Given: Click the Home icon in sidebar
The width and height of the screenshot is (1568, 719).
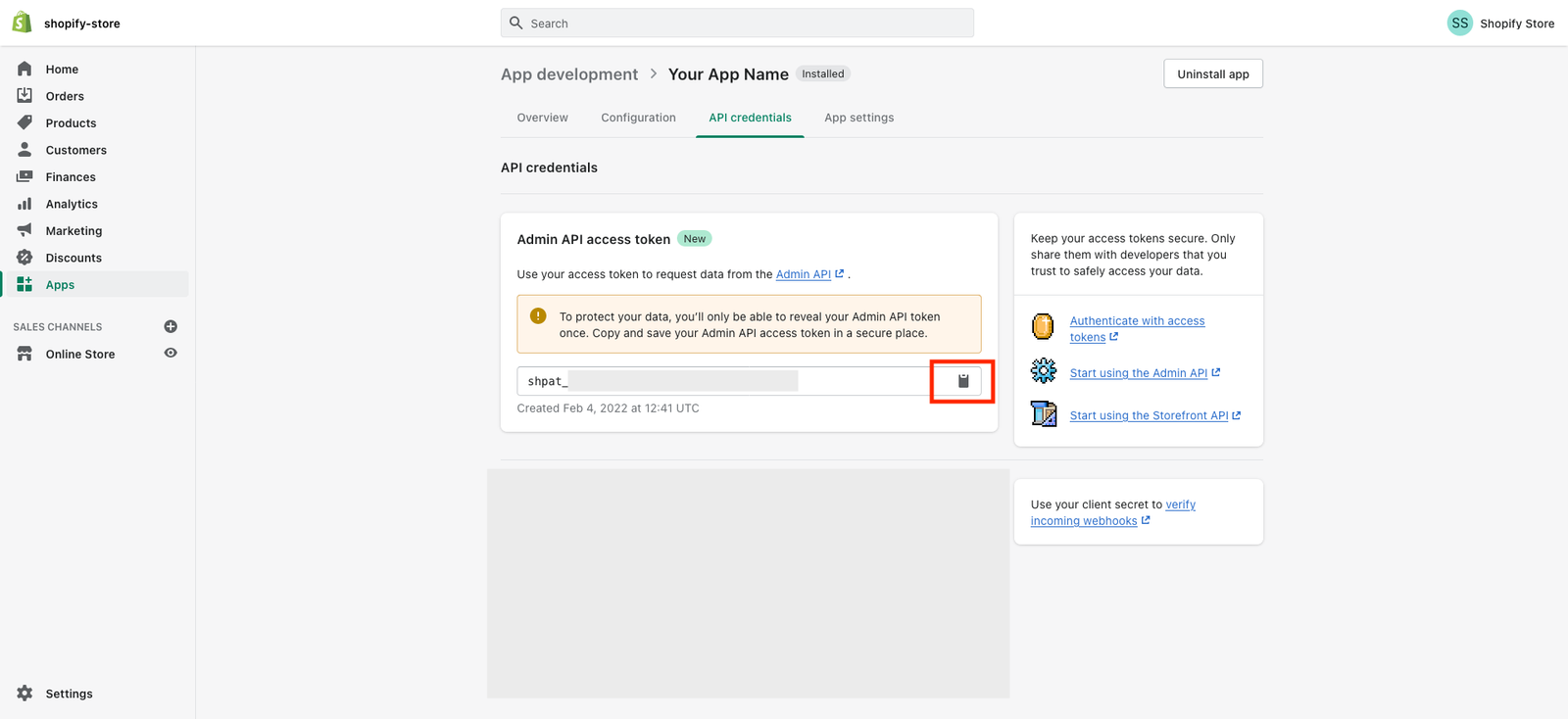Looking at the screenshot, I should pos(24,69).
